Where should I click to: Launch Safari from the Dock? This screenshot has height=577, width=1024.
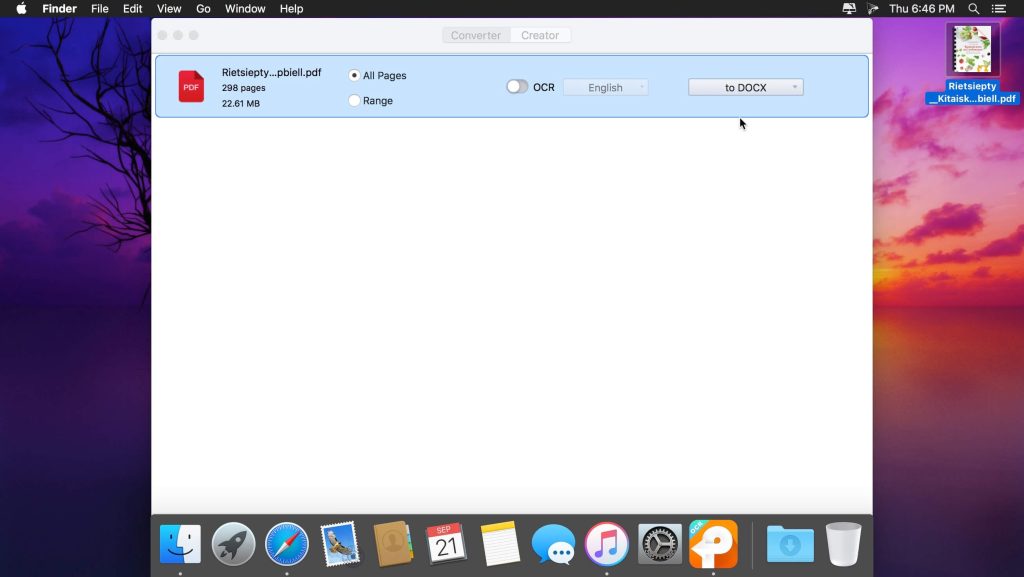(287, 544)
